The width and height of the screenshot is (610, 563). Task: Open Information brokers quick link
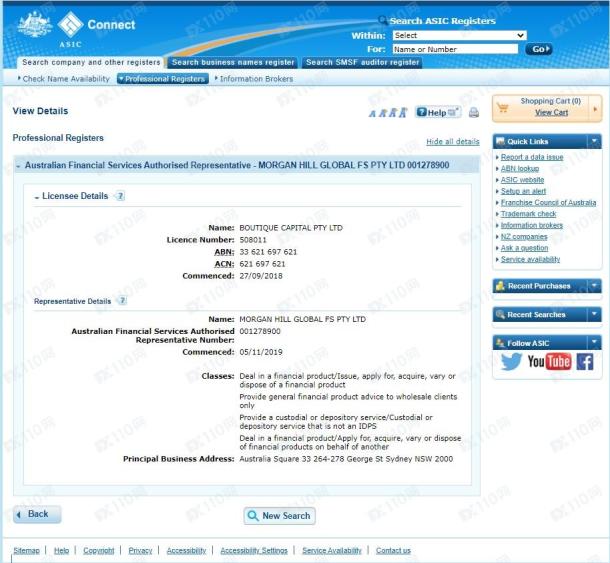(531, 225)
